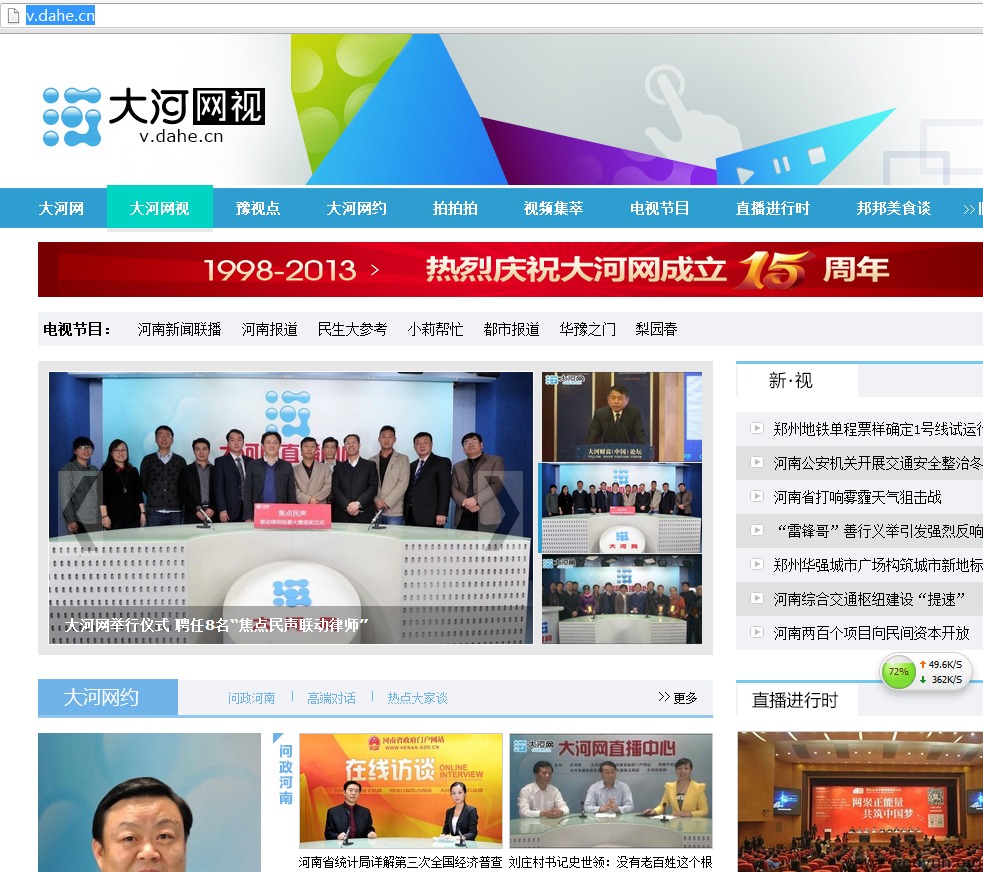Select 问政河南 sub-tab

(x=251, y=698)
